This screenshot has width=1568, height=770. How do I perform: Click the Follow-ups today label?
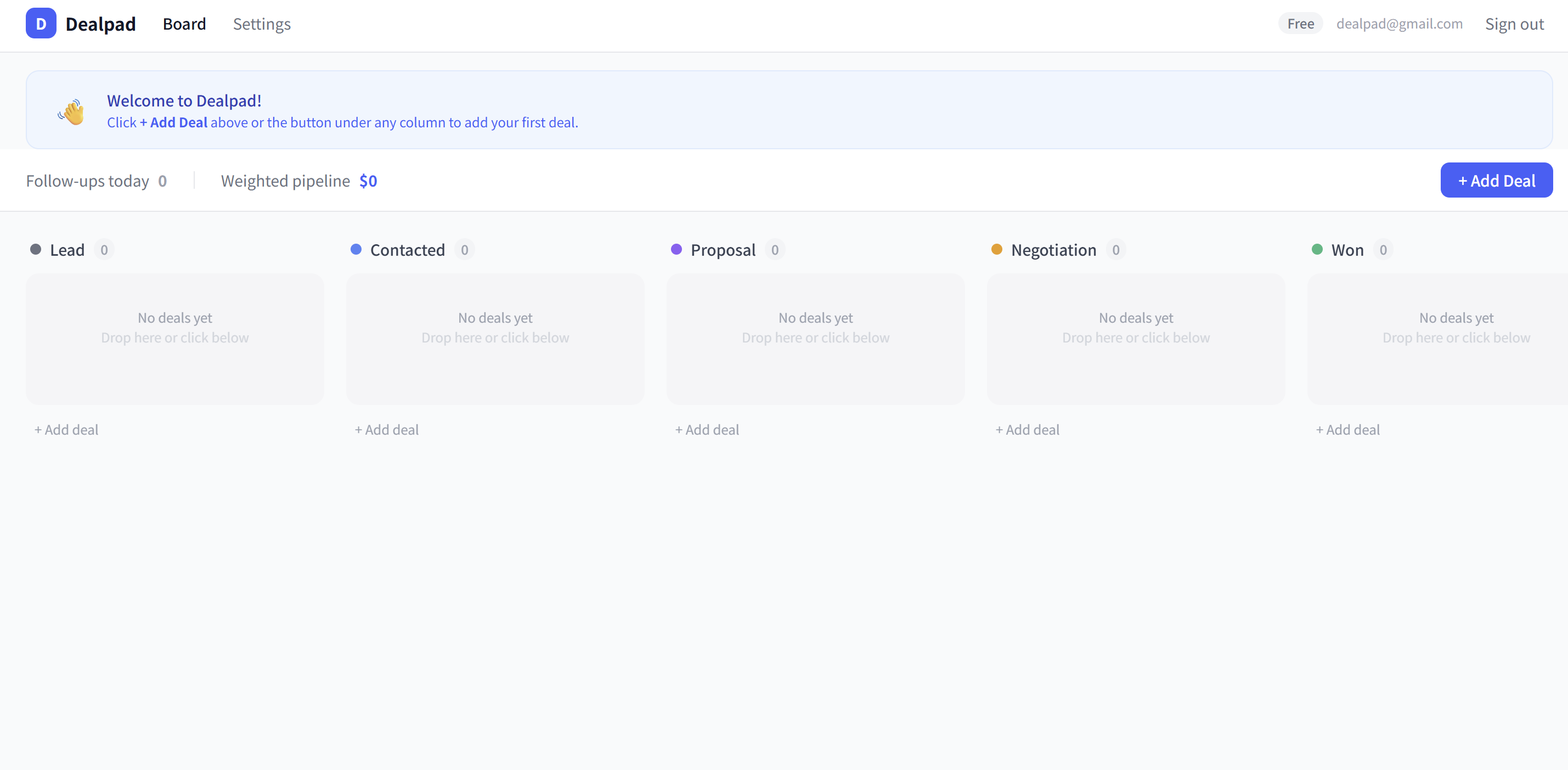coord(88,181)
